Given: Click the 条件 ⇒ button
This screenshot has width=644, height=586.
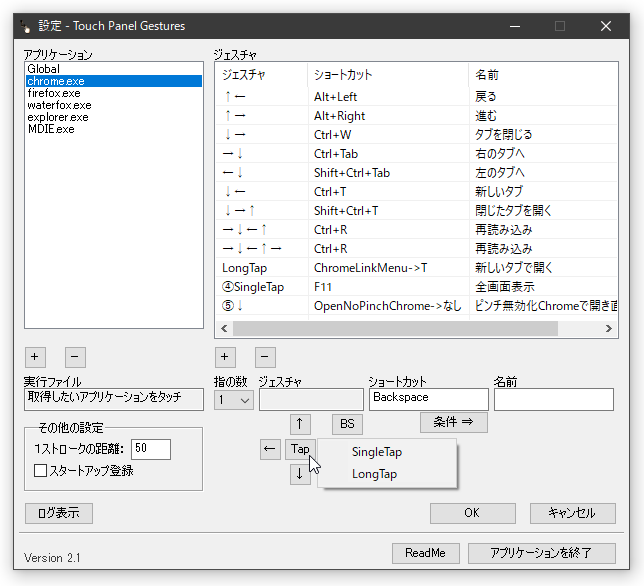Looking at the screenshot, I should pos(453,422).
